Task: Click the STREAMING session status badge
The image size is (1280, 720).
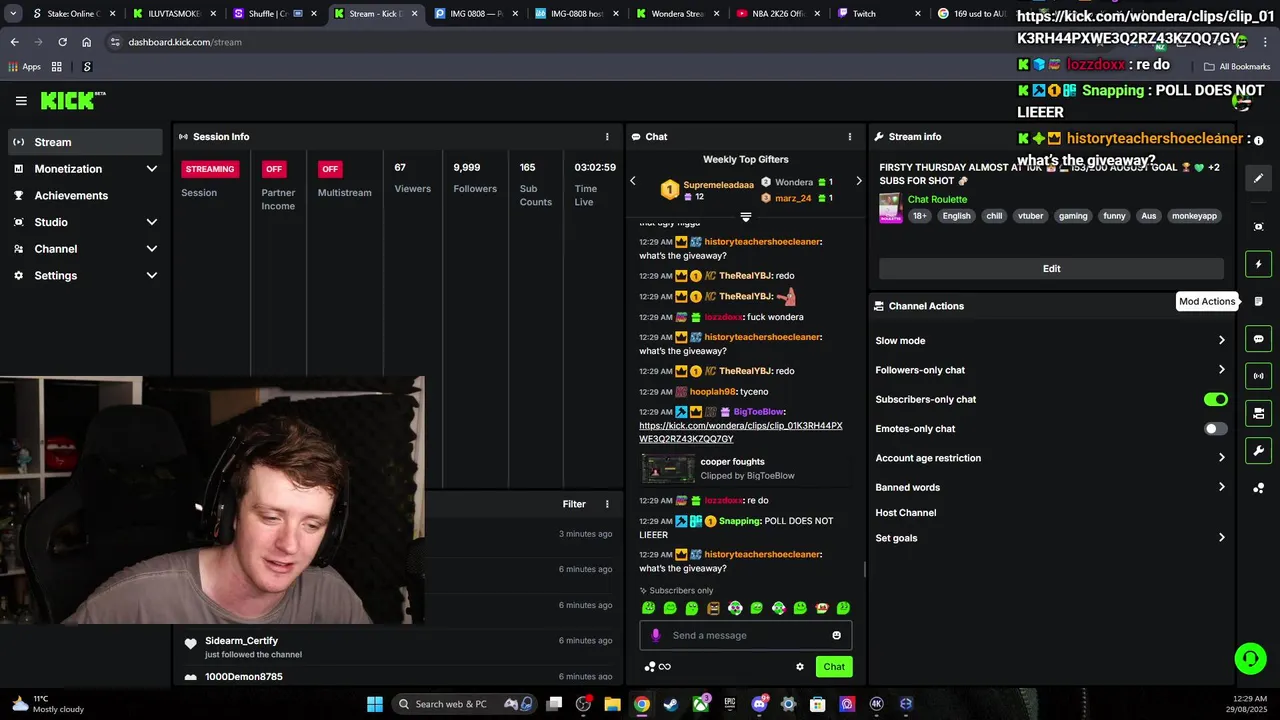Action: [x=210, y=169]
